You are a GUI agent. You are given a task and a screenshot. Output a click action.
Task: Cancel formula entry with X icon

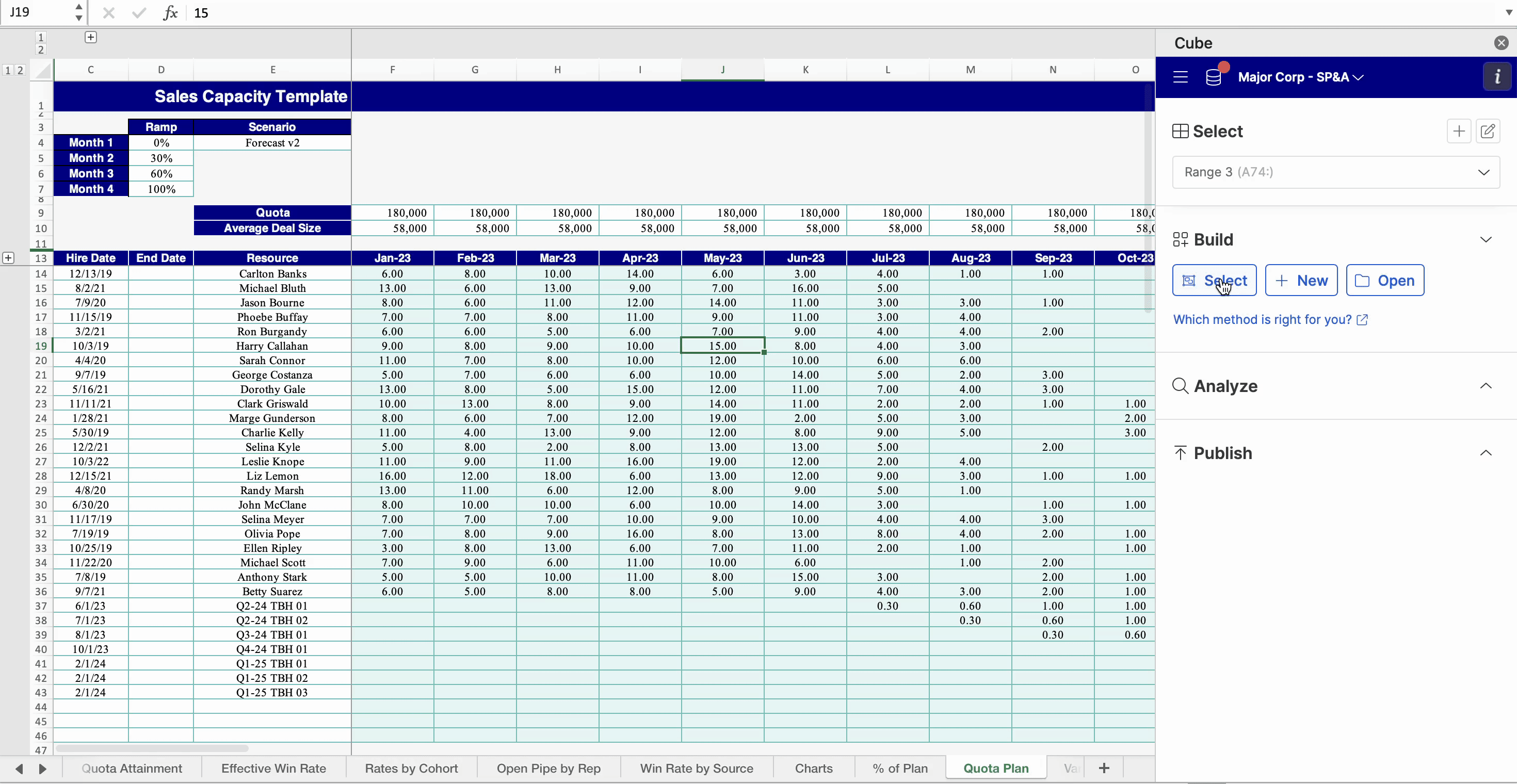(x=108, y=12)
